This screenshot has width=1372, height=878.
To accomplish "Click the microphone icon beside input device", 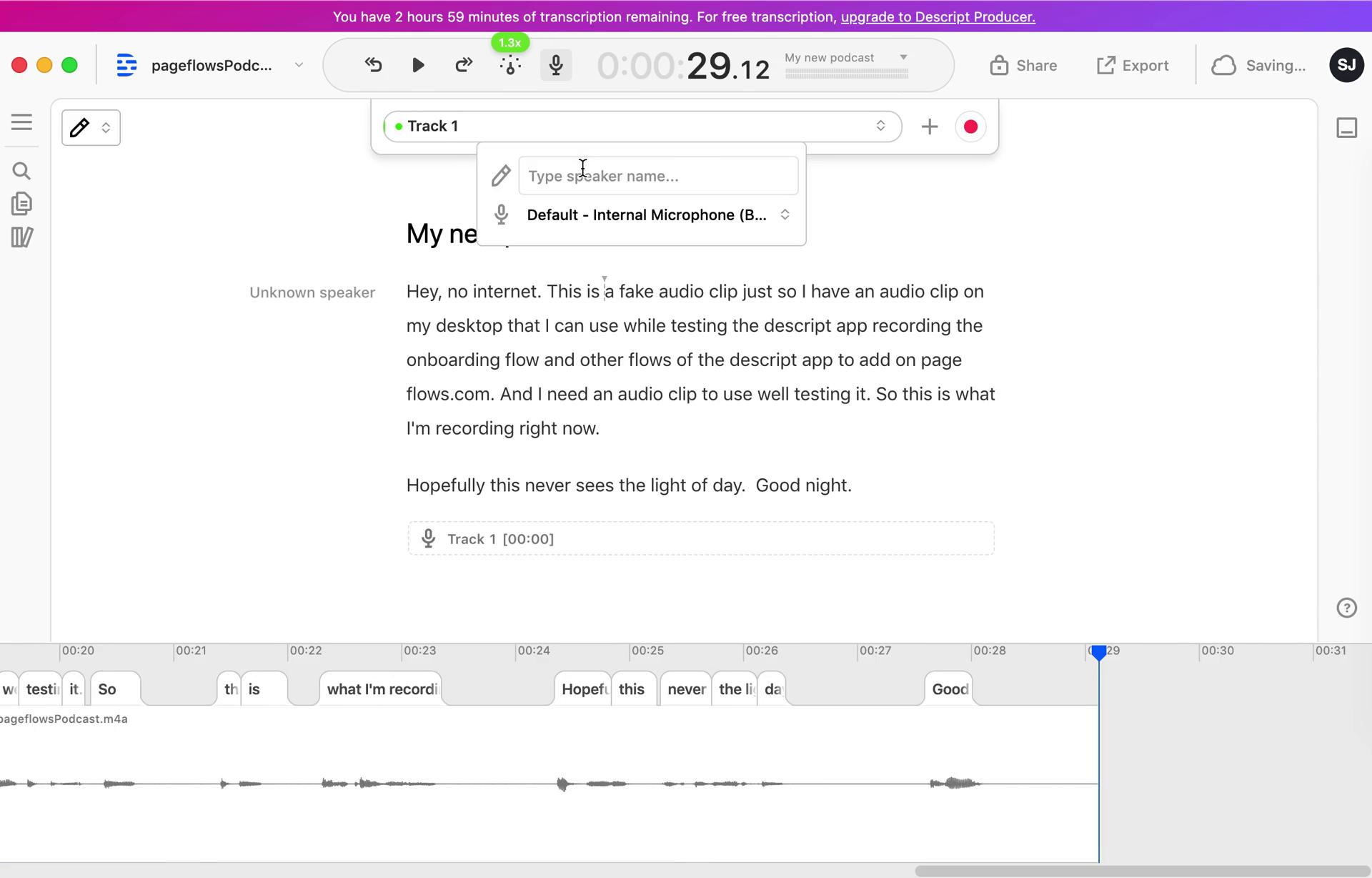I will pos(501,214).
